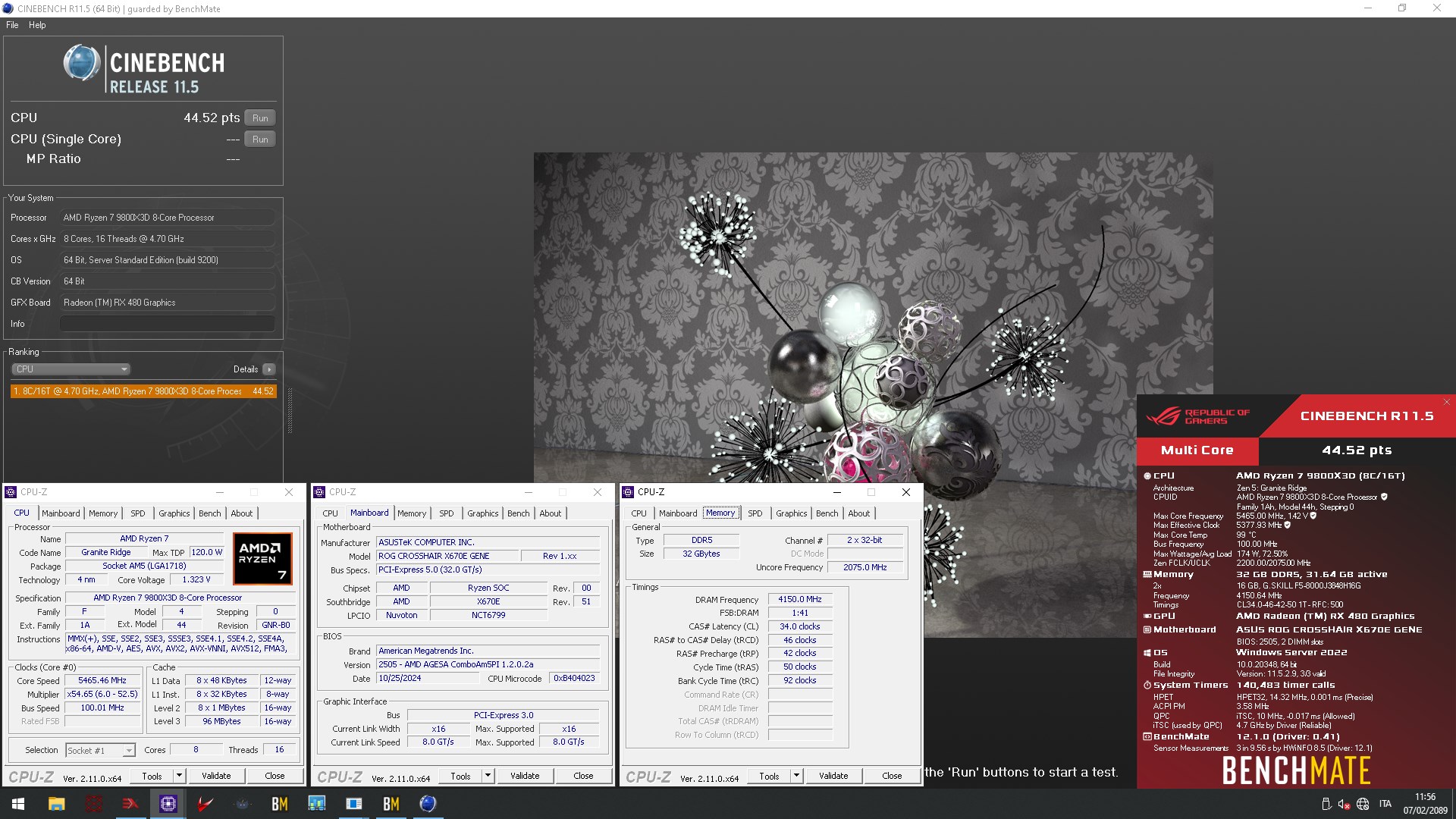Open the red checkmark app in taskbar

click(x=206, y=804)
